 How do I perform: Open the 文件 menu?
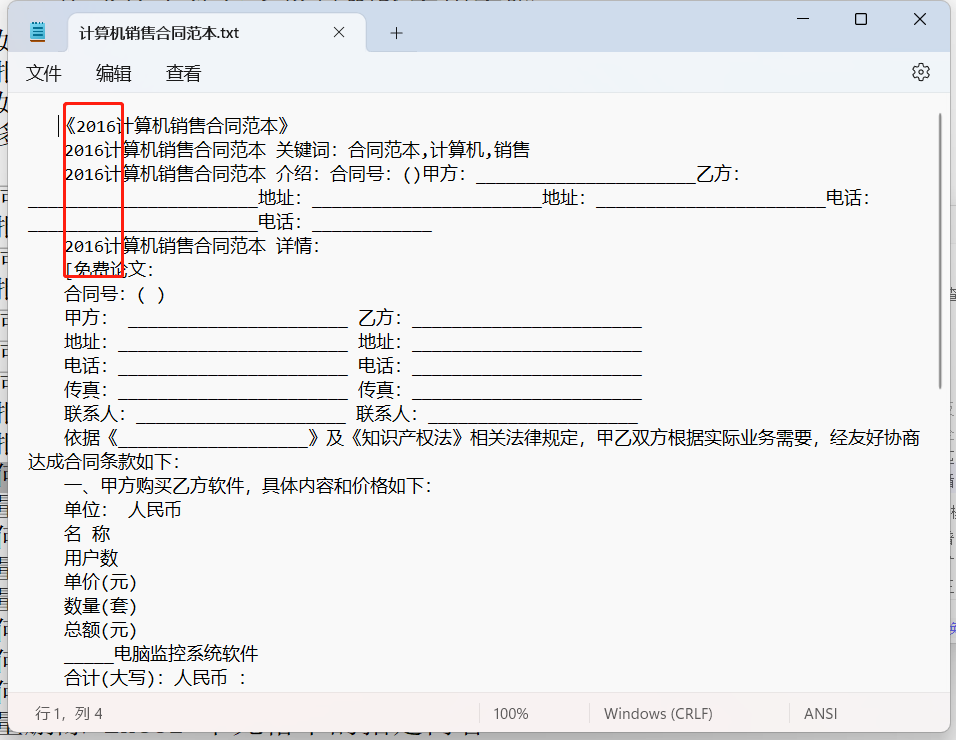pos(44,73)
